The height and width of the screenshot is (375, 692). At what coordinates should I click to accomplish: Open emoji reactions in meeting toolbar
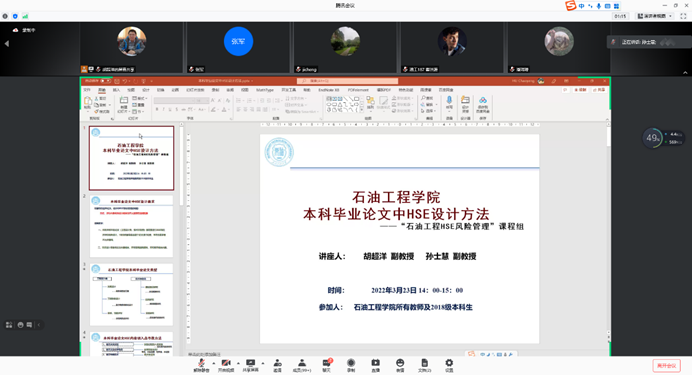coord(400,365)
